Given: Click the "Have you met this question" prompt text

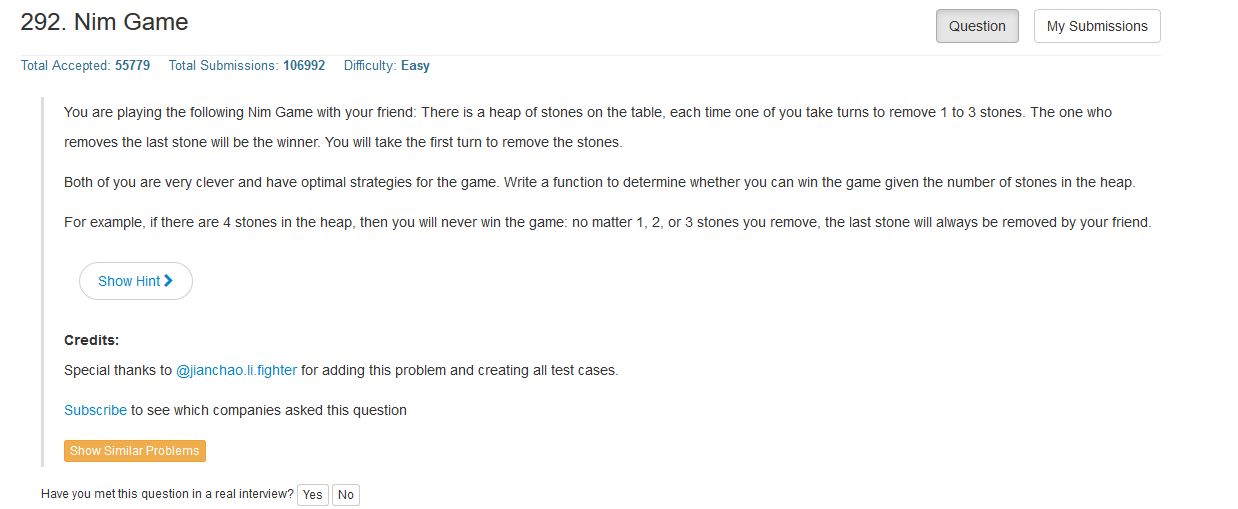Looking at the screenshot, I should 167,494.
